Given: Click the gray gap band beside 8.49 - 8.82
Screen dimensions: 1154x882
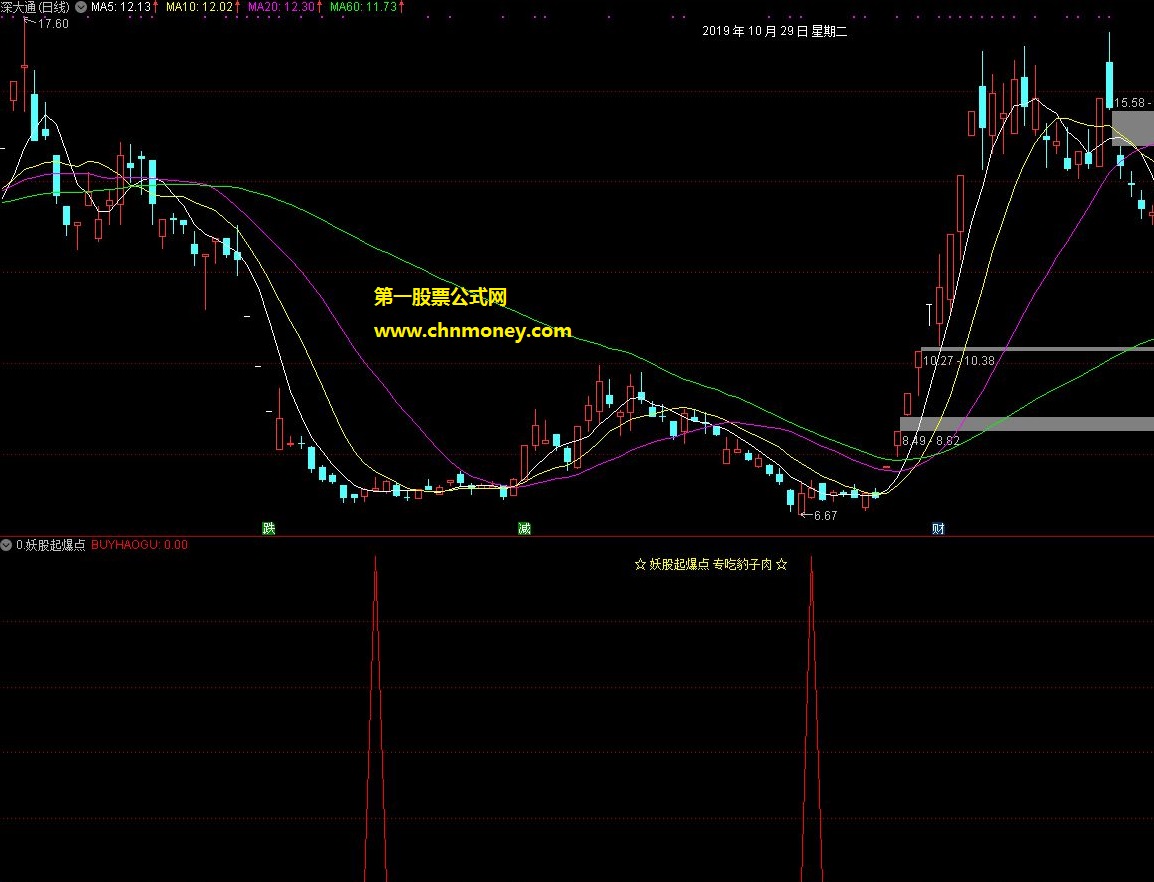Looking at the screenshot, I should [1027, 424].
